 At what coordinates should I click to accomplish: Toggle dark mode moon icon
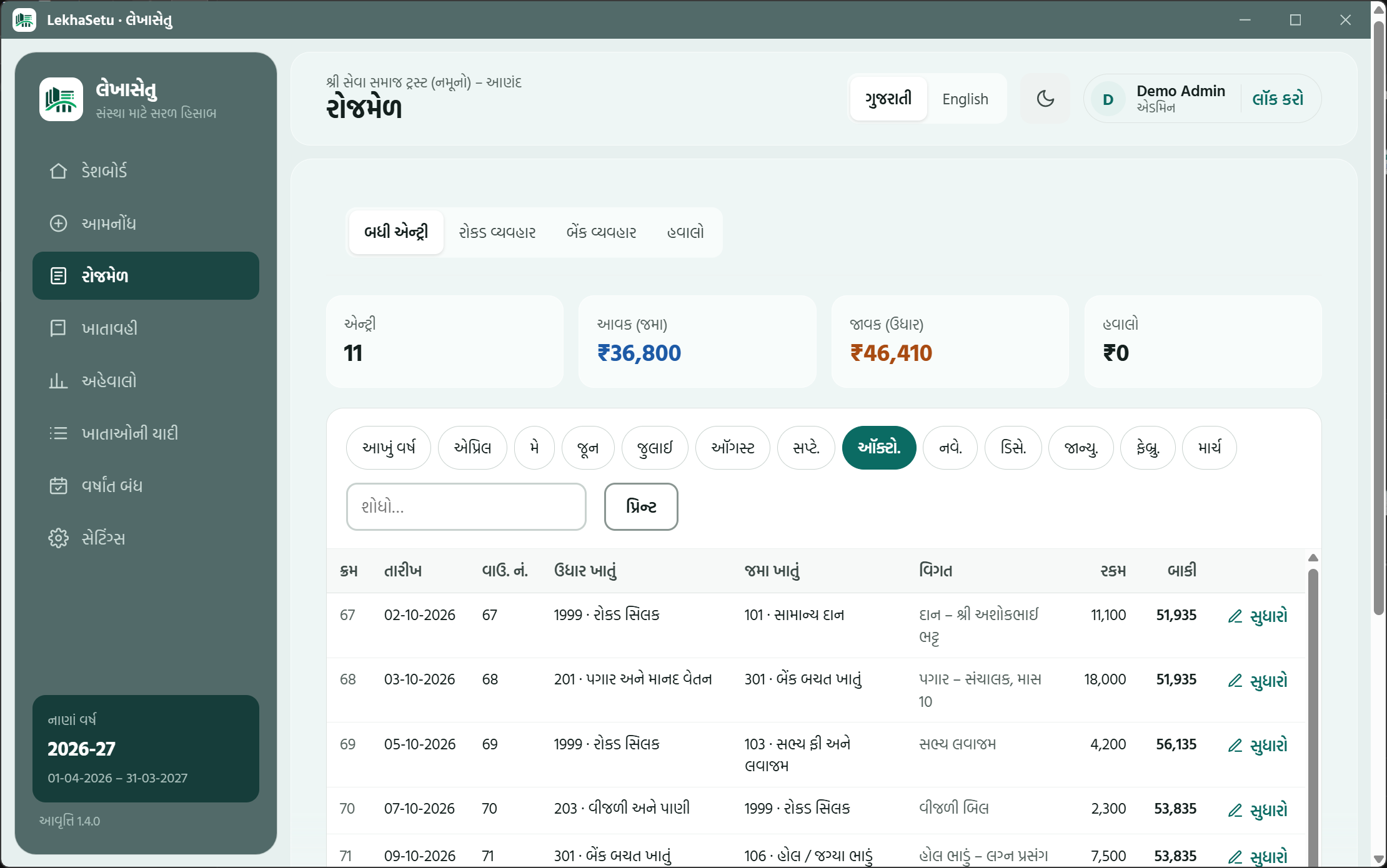[1045, 99]
